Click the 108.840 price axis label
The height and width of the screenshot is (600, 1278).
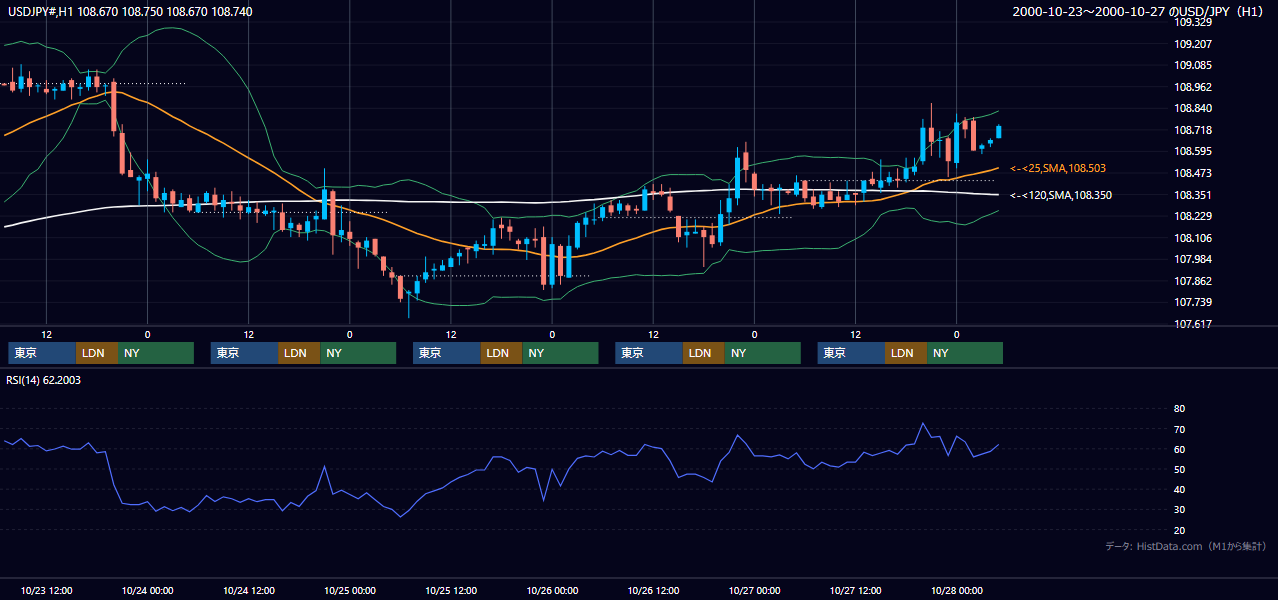1193,109
